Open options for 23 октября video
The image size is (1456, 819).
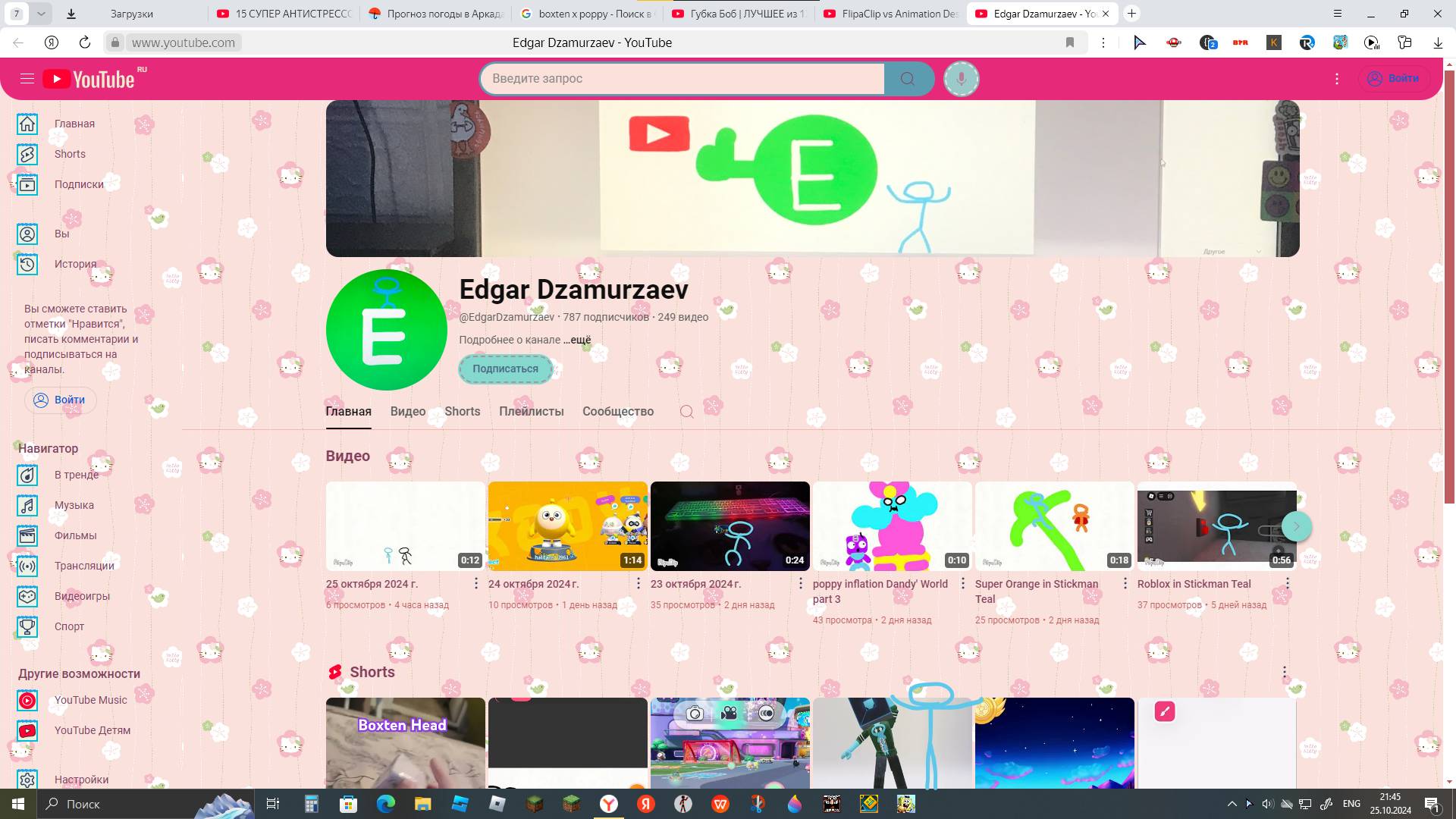click(801, 583)
